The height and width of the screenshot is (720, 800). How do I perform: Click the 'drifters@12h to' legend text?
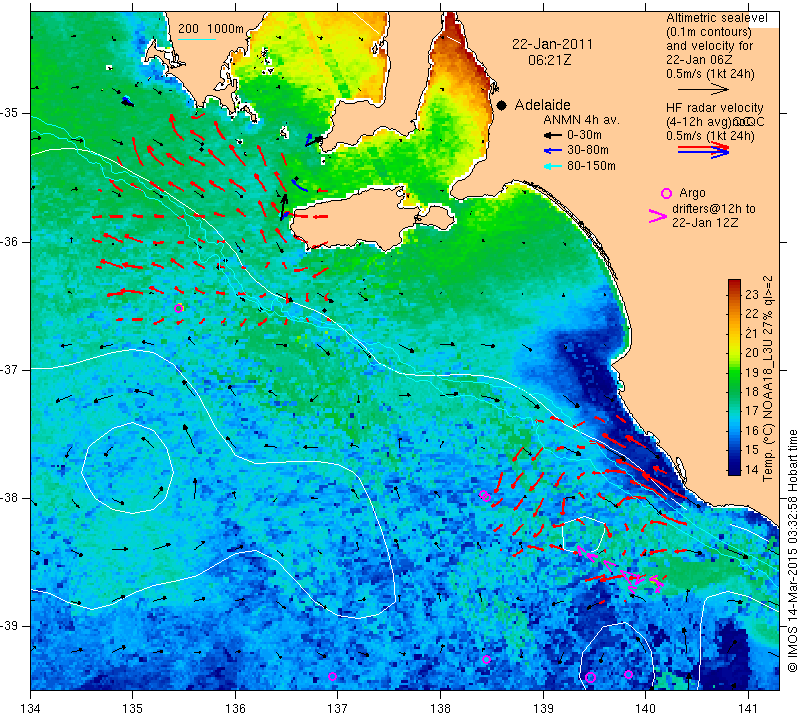click(714, 209)
